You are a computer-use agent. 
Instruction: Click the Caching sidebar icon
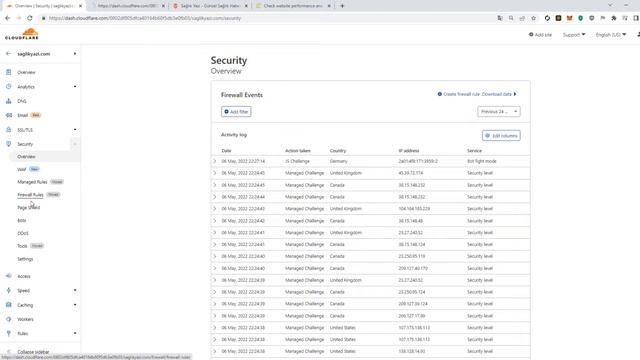(9, 305)
